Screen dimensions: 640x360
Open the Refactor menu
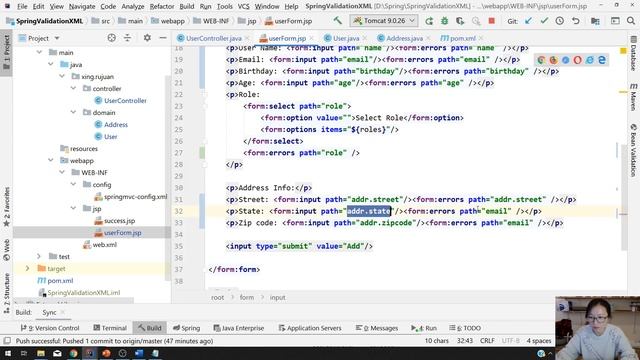pyautogui.click(x=162, y=7)
